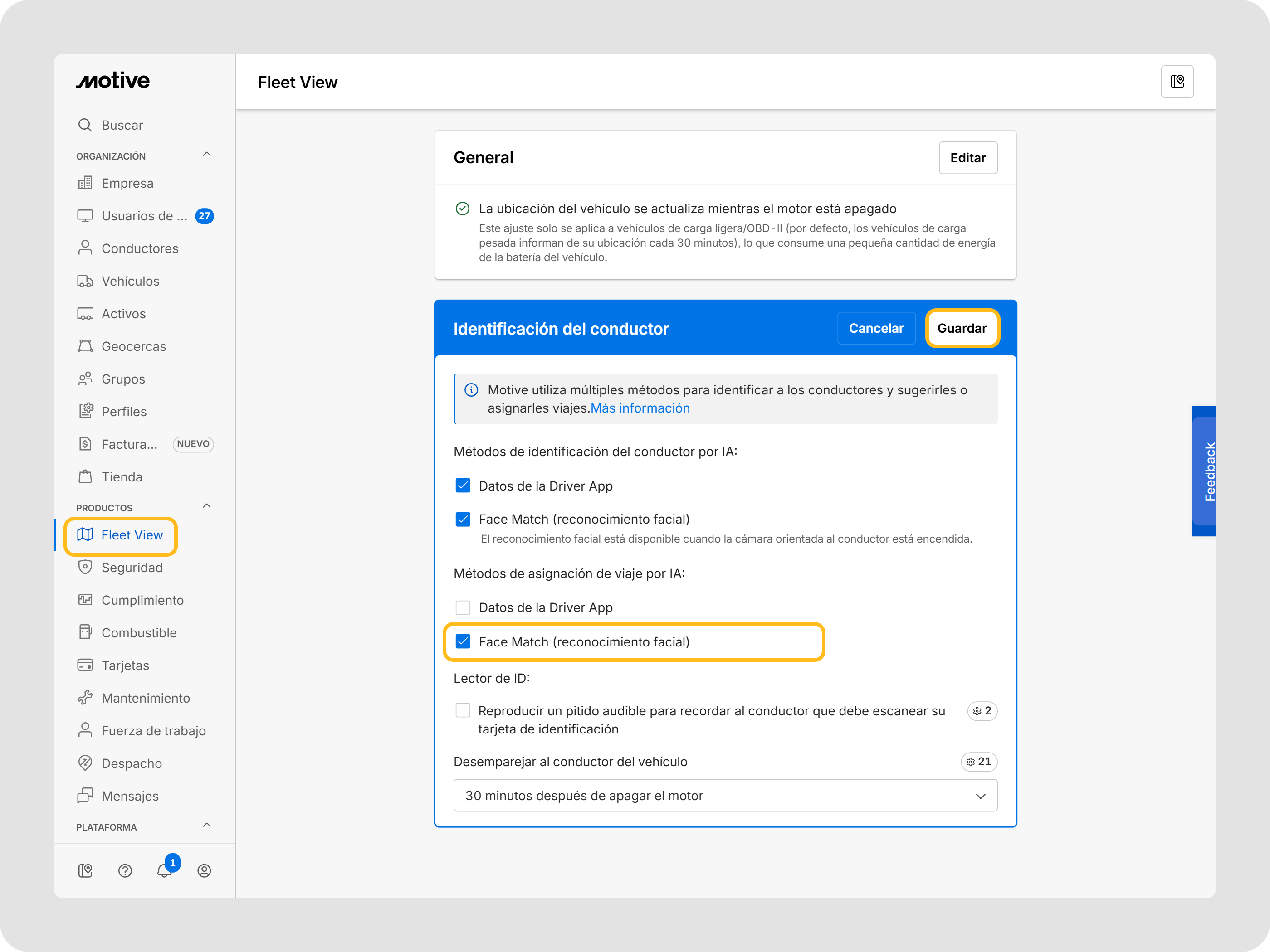Click Editar in General section
Screen dimensions: 1270x952
point(967,158)
